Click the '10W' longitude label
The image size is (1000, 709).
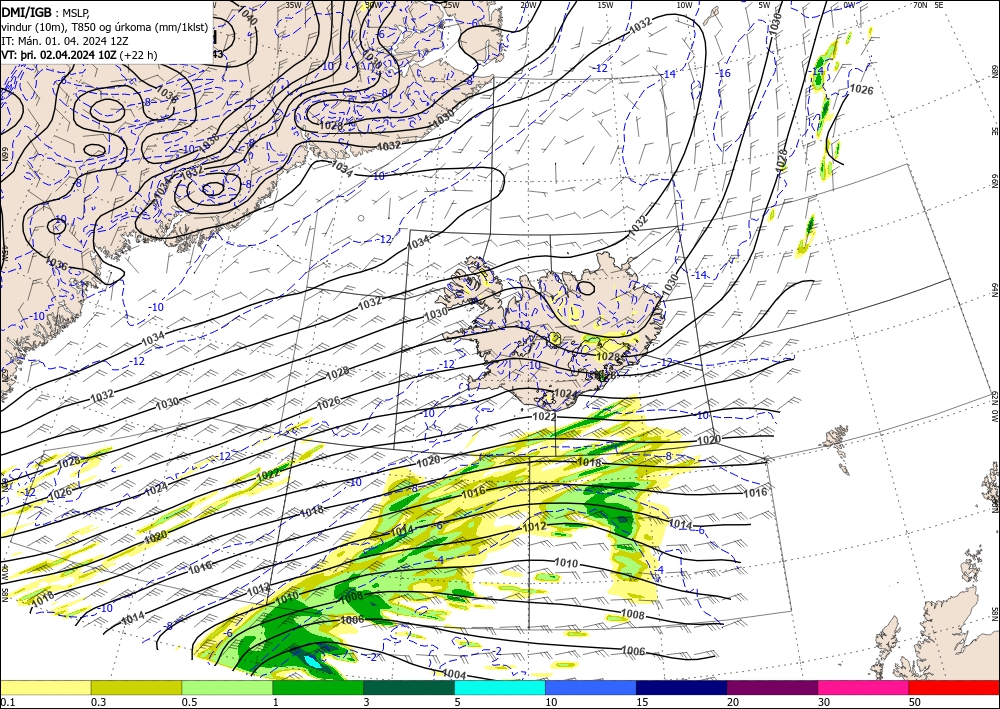click(684, 4)
